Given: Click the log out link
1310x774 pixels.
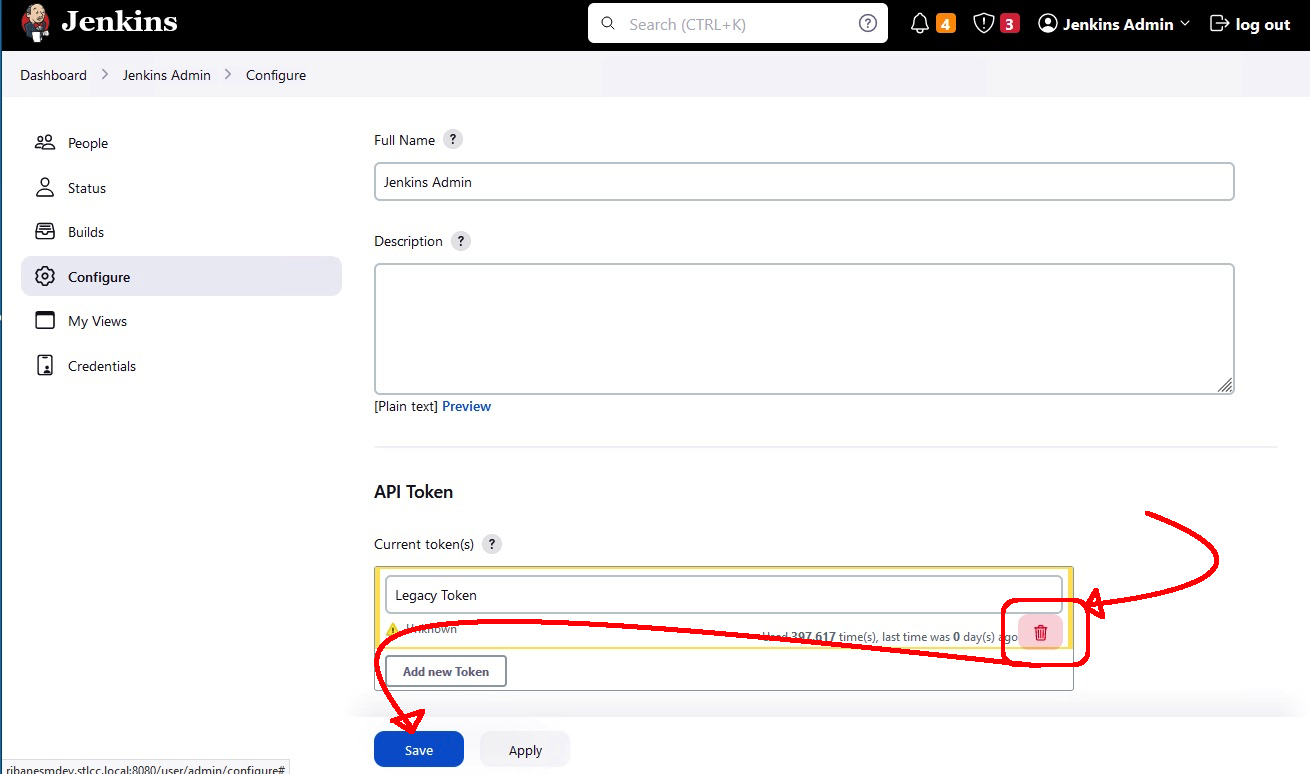Looking at the screenshot, I should 1250,23.
